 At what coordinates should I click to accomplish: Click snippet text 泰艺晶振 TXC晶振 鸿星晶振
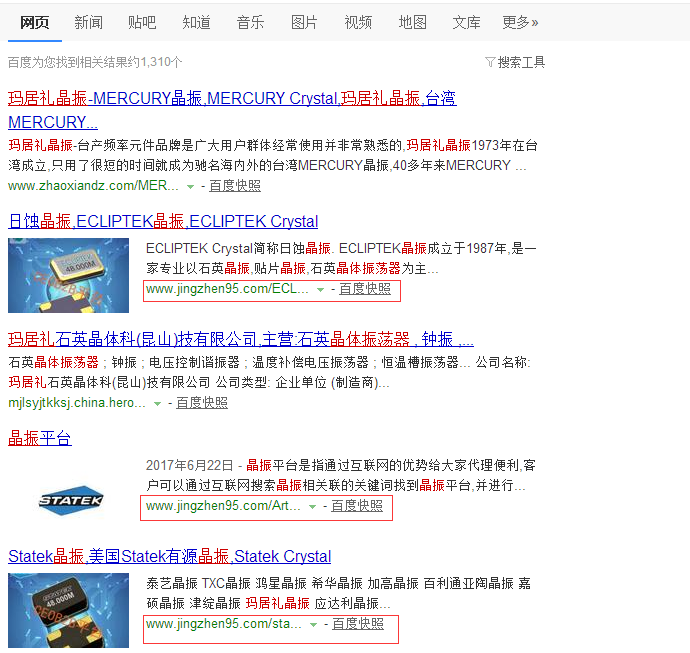point(226,583)
